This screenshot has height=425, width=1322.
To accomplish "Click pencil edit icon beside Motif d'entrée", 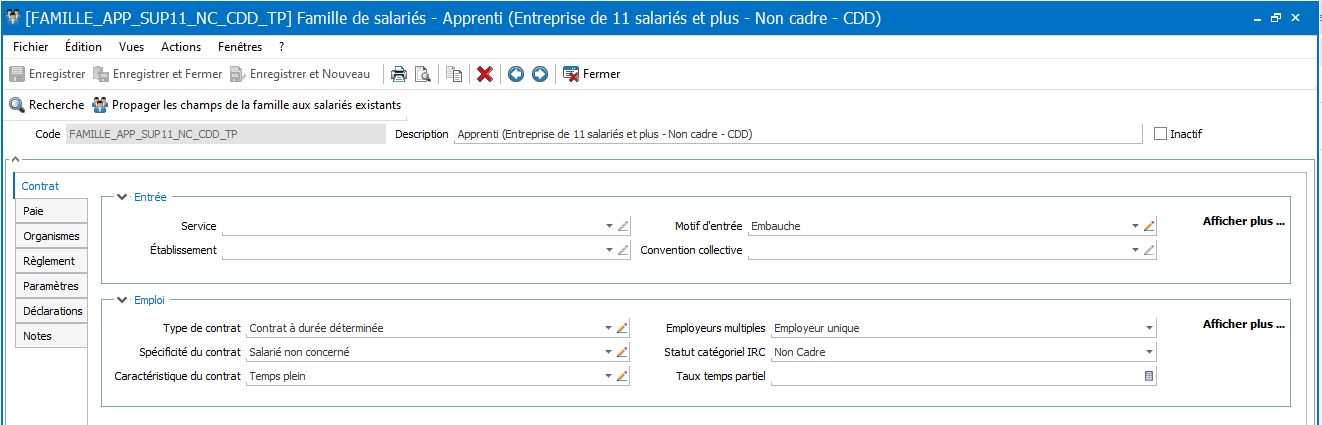I will [1149, 226].
